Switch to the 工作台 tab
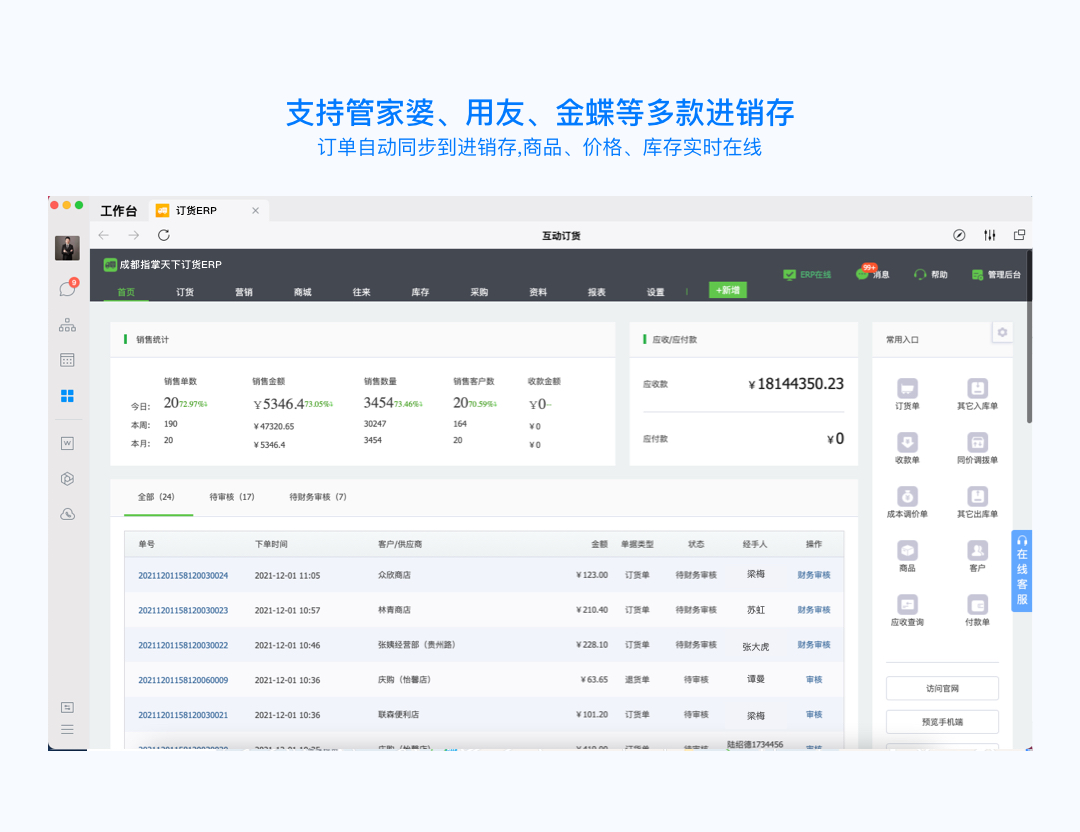The image size is (1080, 832). (x=118, y=211)
